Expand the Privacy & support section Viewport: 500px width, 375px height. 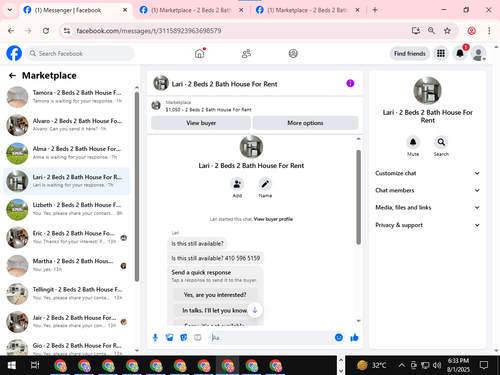point(427,225)
